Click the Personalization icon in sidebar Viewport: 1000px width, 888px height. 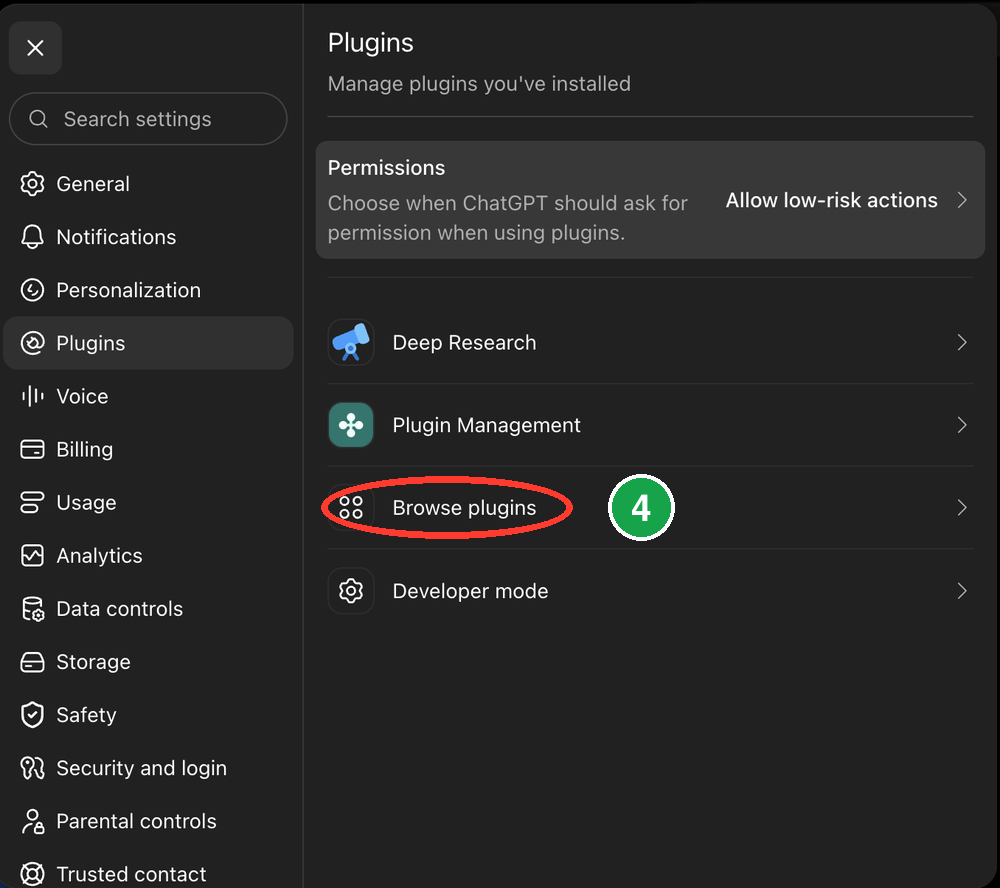pos(33,290)
